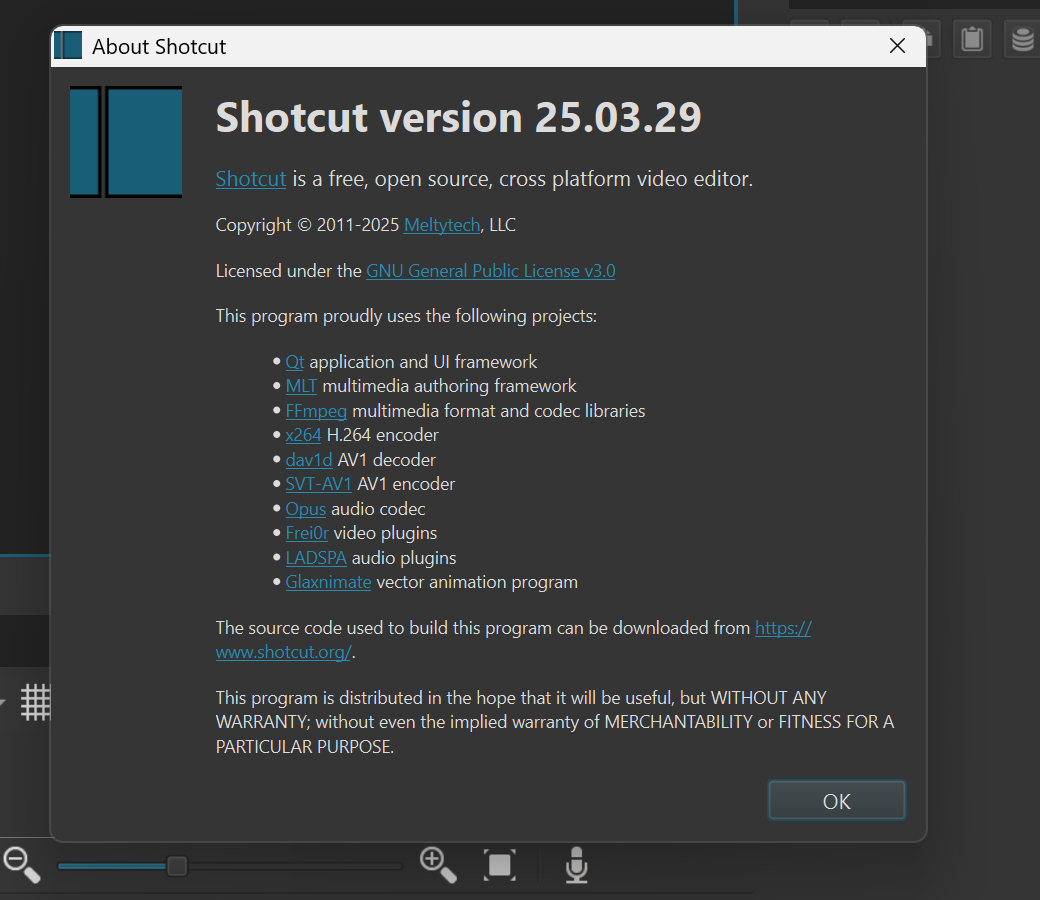Close the About Shotcut dialog
1040x900 pixels.
897,46
